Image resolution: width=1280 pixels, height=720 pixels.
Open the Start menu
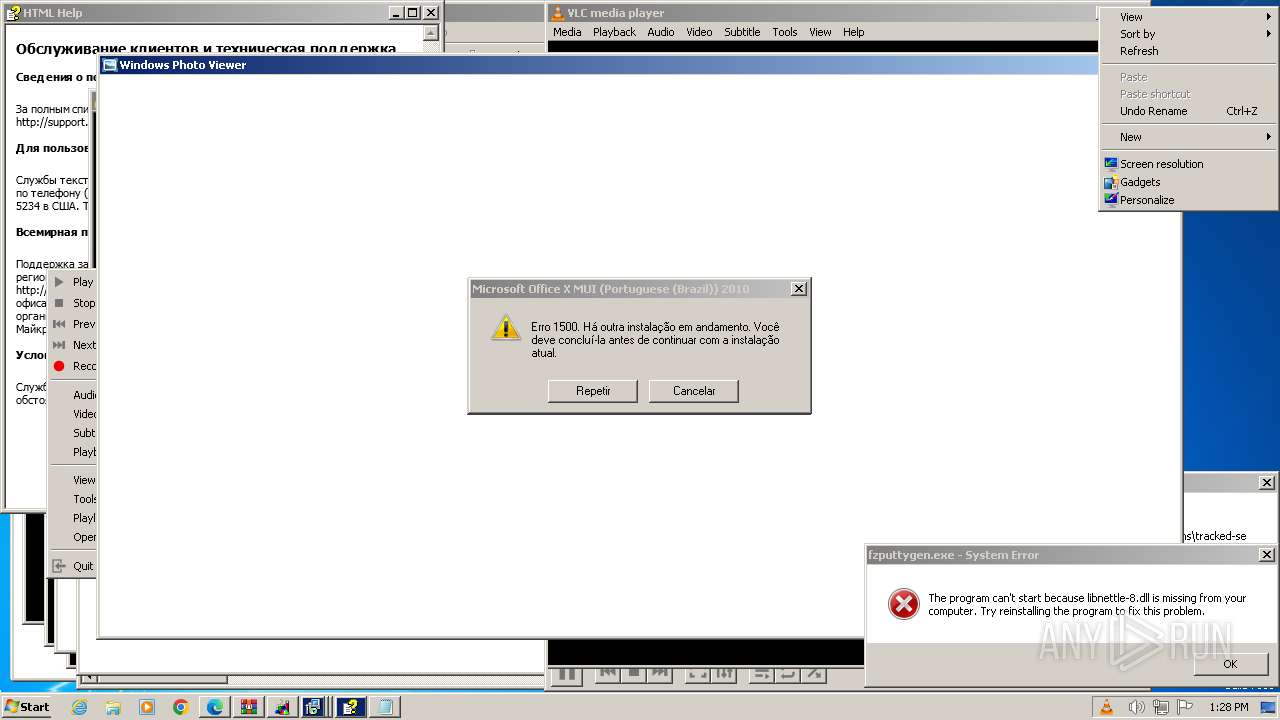pyautogui.click(x=27, y=706)
